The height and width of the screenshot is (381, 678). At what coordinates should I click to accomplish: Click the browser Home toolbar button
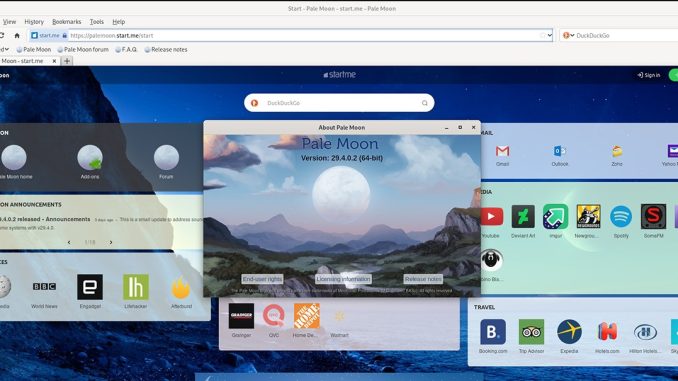pyautogui.click(x=17, y=35)
